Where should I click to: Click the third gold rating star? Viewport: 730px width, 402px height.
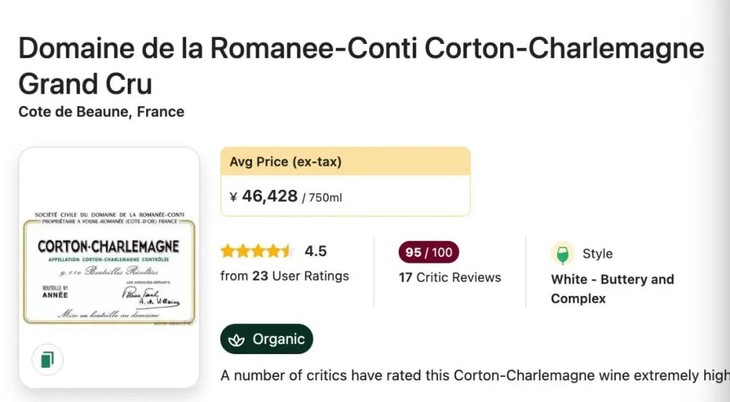(256, 251)
